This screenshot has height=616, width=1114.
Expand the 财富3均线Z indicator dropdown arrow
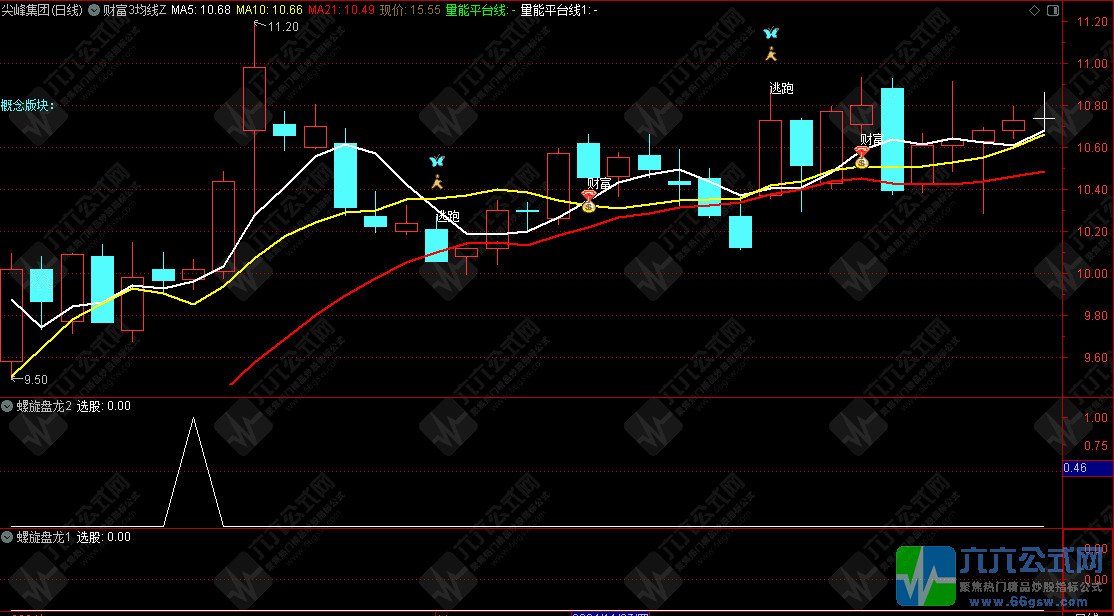93,9
